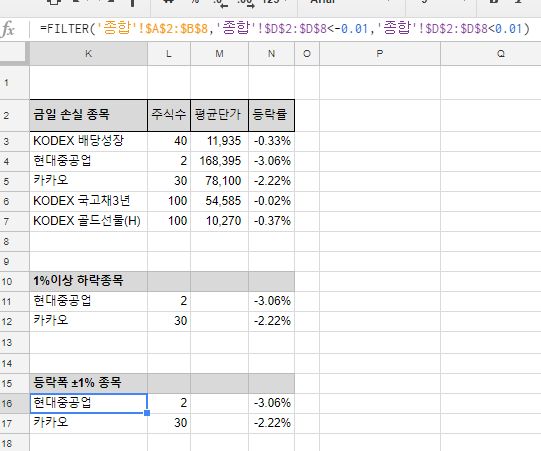
Task: Click the 'KODEX 골드선물(H)' cell
Action: pyautogui.click(x=88, y=221)
